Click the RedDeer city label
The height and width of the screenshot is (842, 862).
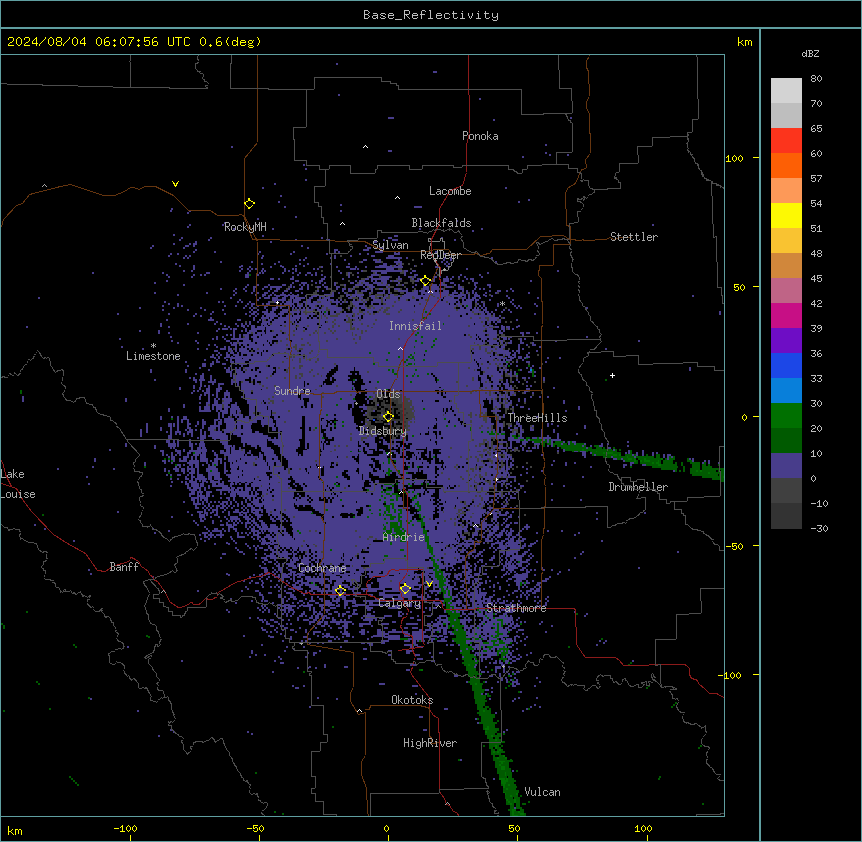point(440,255)
